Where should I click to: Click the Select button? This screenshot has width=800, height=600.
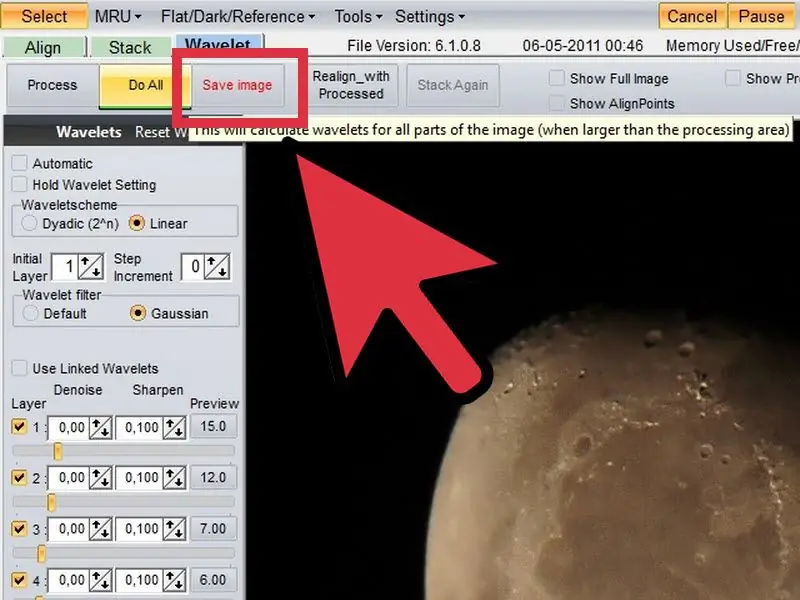point(44,16)
